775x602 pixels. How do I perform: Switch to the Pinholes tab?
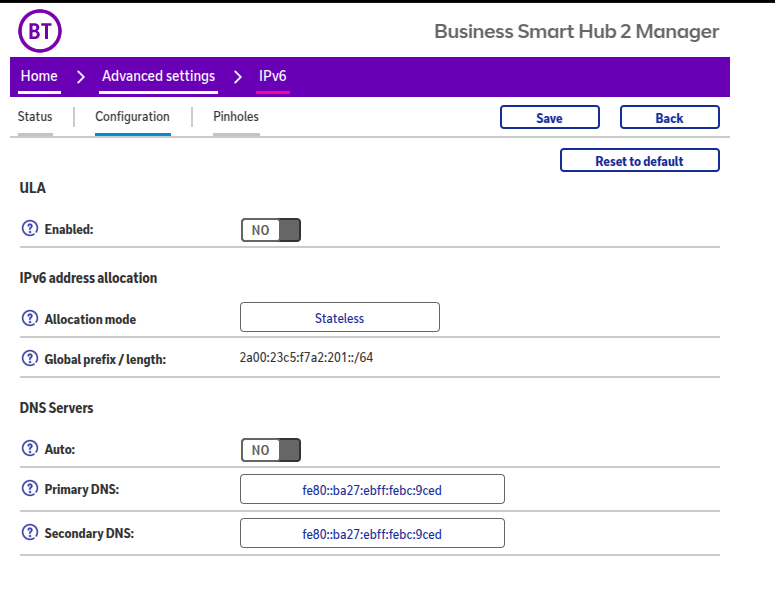(236, 117)
